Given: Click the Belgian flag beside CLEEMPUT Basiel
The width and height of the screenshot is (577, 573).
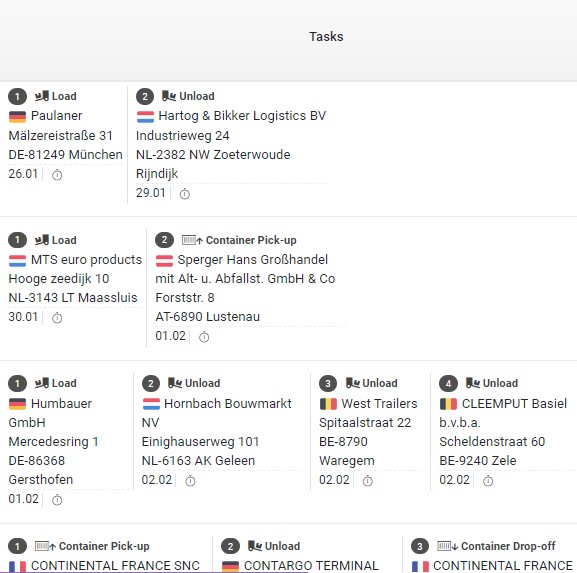Looking at the screenshot, I should tap(449, 404).
